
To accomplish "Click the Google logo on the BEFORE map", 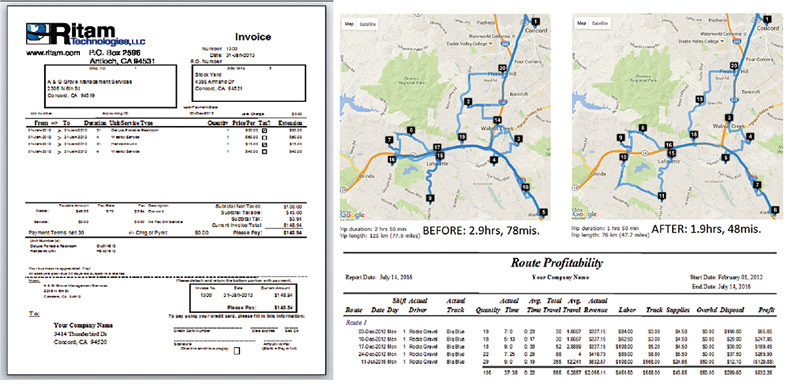I will coord(352,214).
